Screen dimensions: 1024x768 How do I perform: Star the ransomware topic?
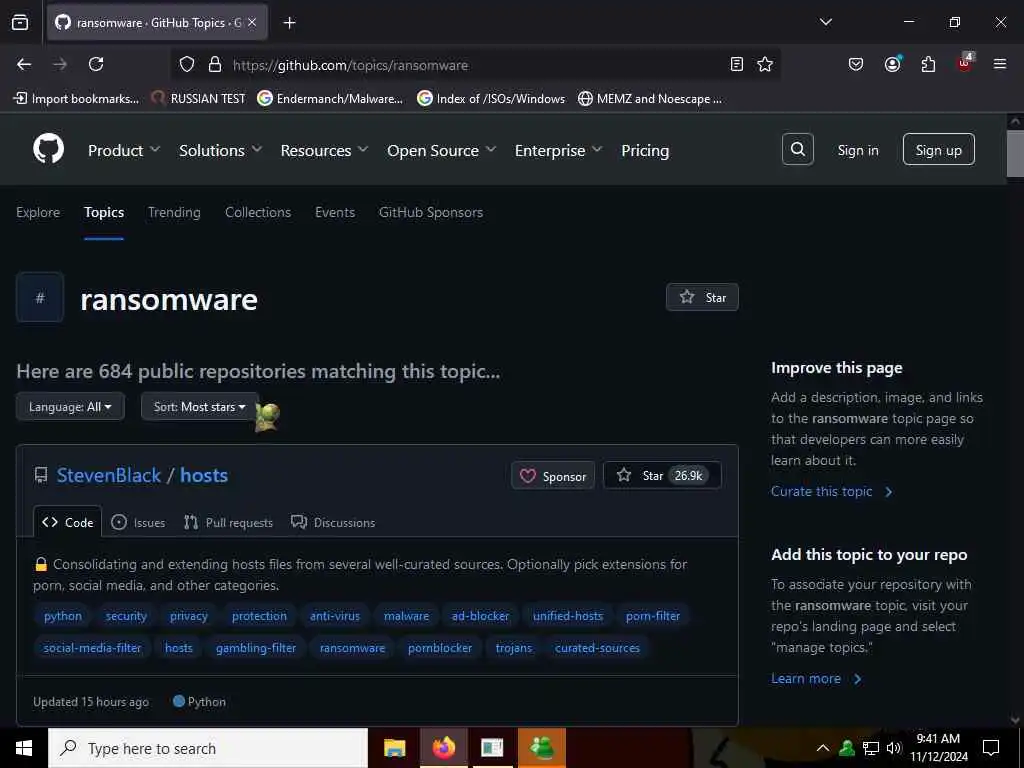click(702, 297)
